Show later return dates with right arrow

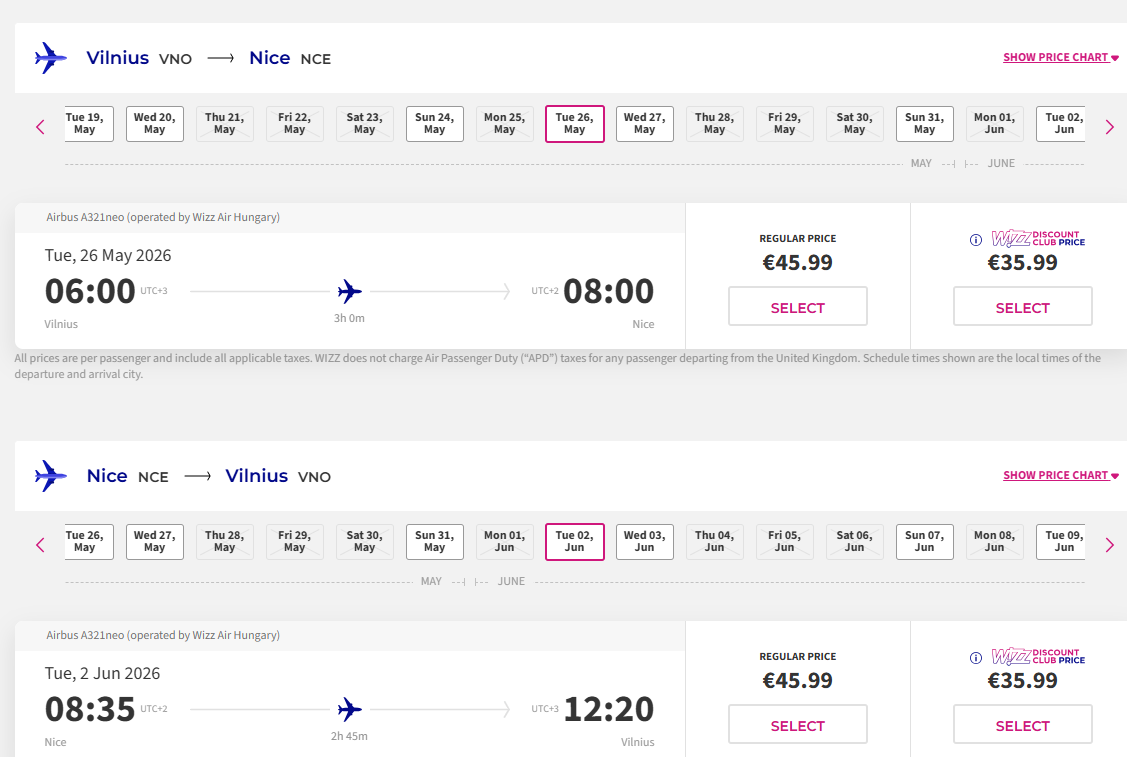1109,545
